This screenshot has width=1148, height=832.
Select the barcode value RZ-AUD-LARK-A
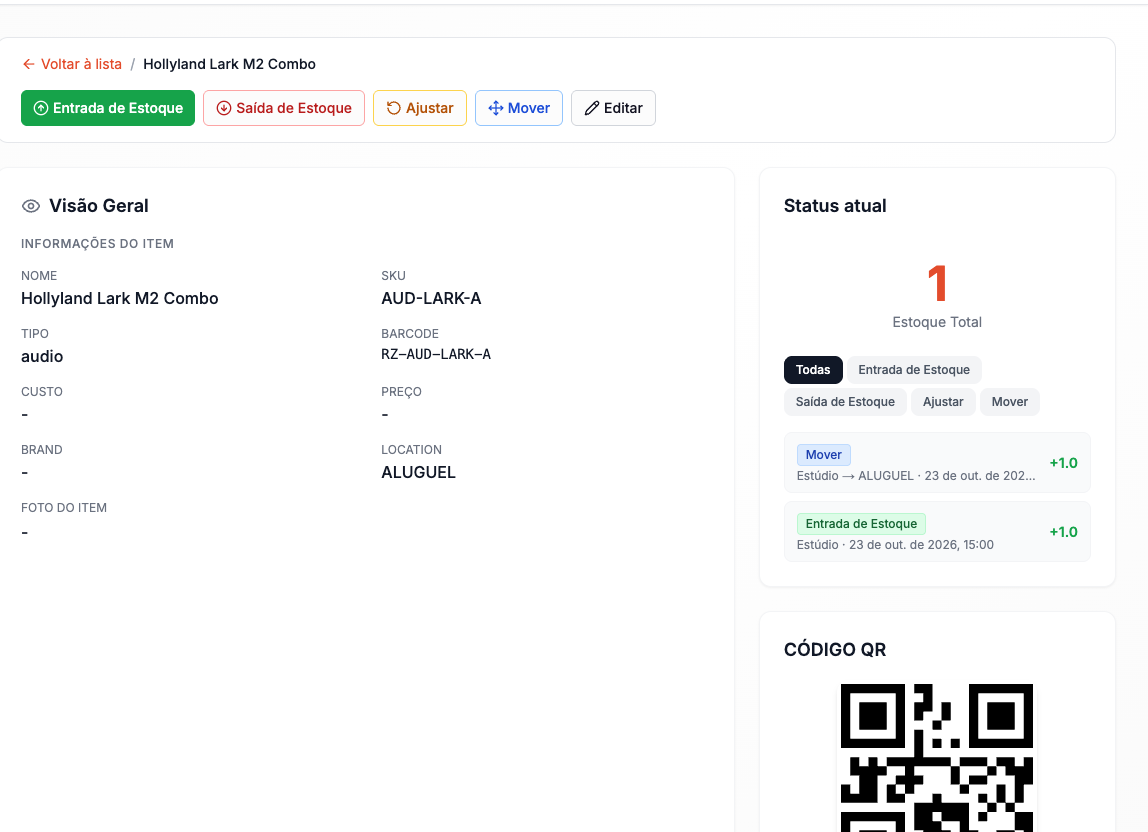436,354
